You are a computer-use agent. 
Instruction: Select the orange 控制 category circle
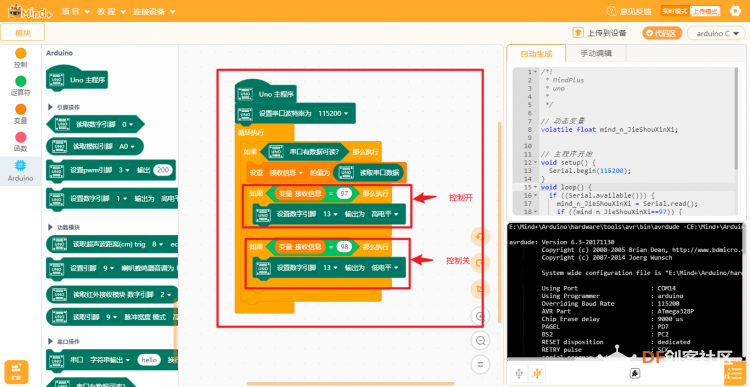(x=21, y=53)
